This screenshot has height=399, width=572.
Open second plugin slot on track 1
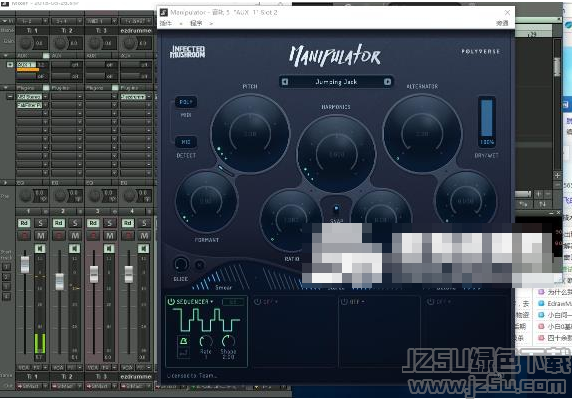click(30, 105)
